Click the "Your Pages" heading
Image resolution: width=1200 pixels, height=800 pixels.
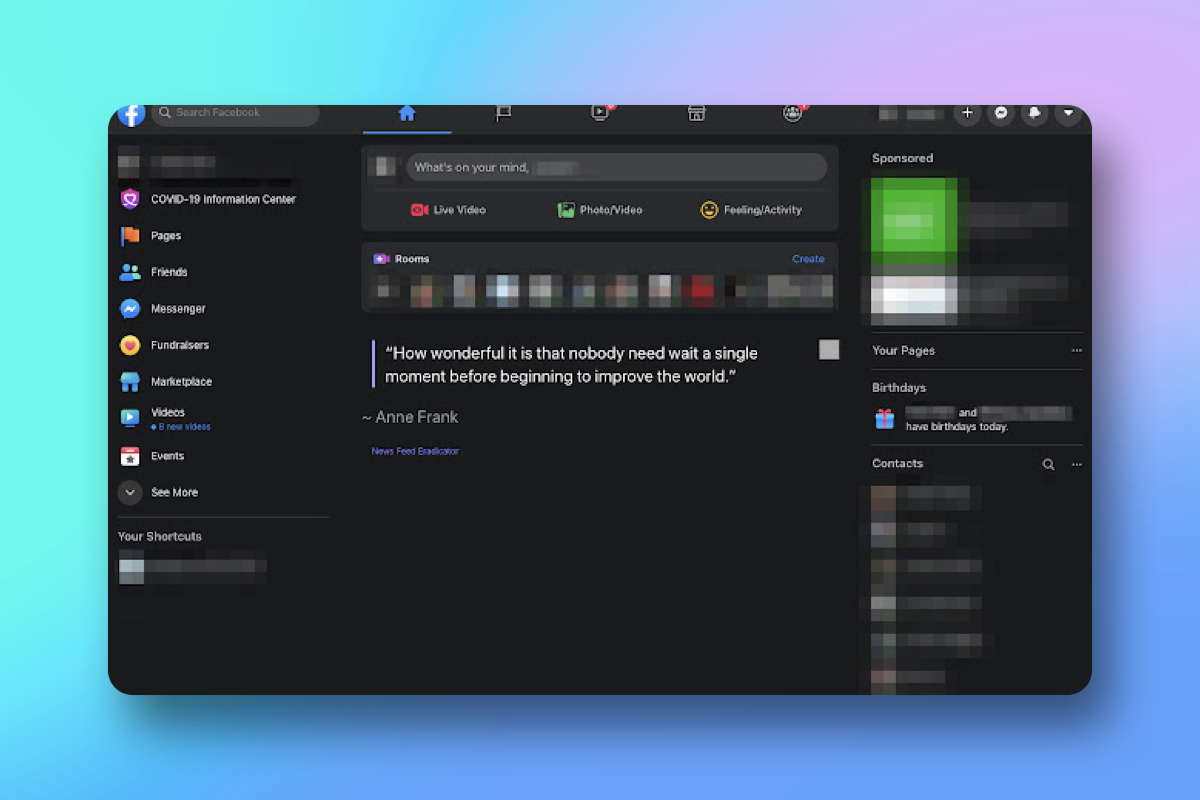pyautogui.click(x=903, y=351)
